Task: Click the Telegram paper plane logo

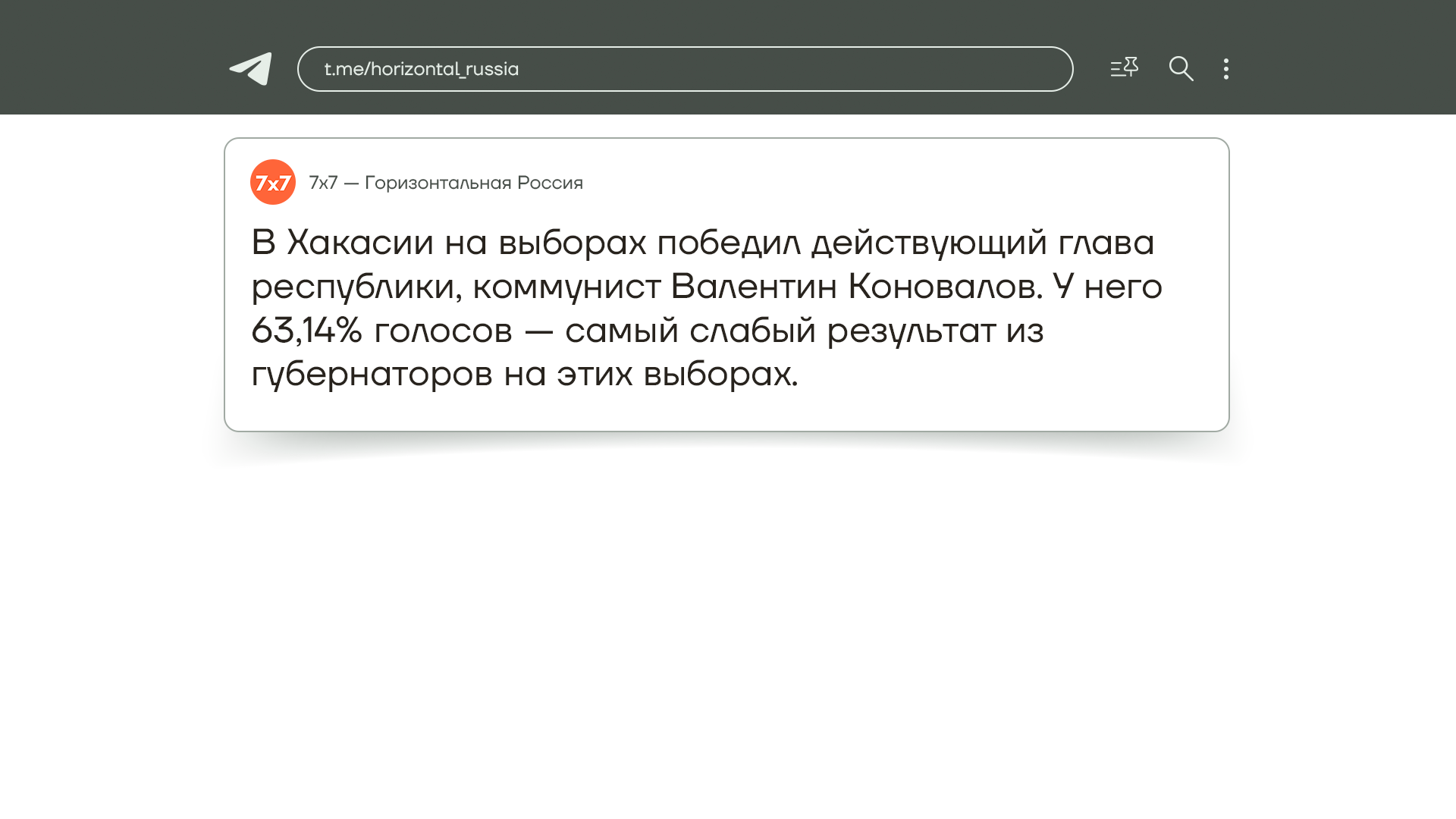Action: click(251, 69)
